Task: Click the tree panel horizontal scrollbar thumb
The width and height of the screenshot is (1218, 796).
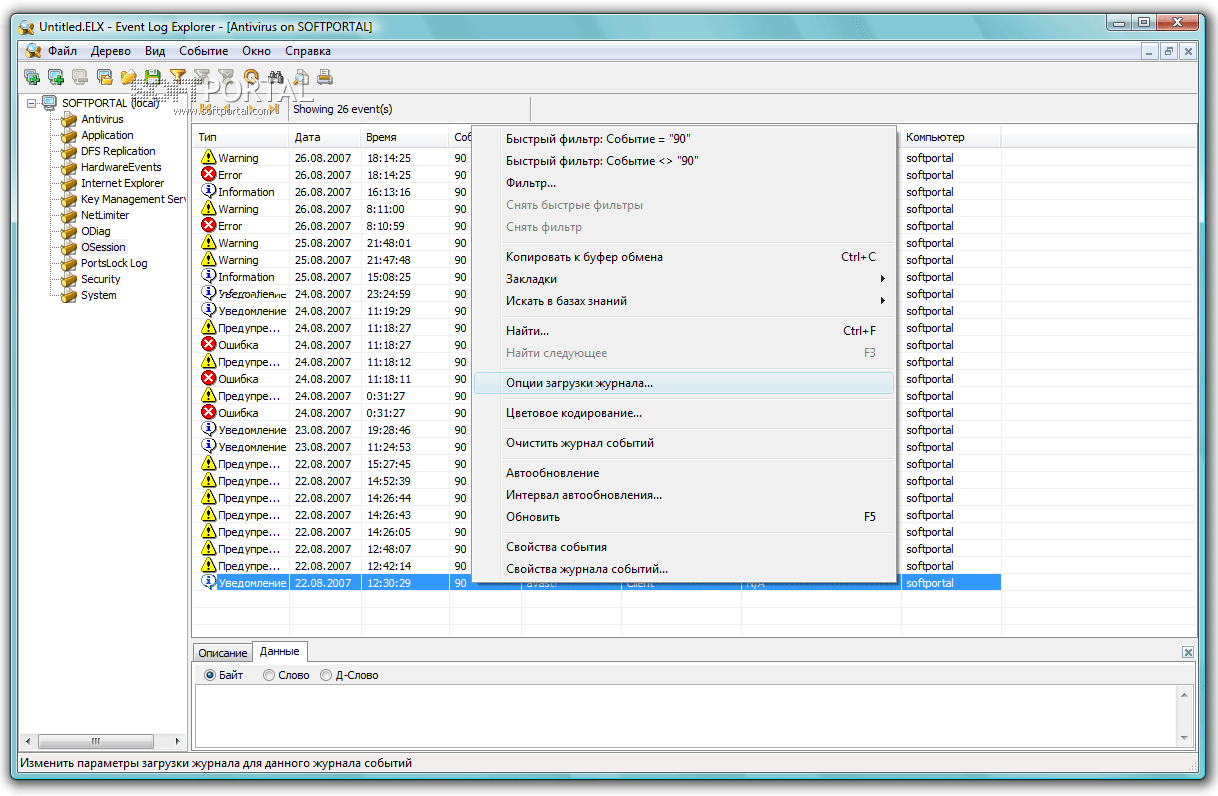Action: [96, 741]
